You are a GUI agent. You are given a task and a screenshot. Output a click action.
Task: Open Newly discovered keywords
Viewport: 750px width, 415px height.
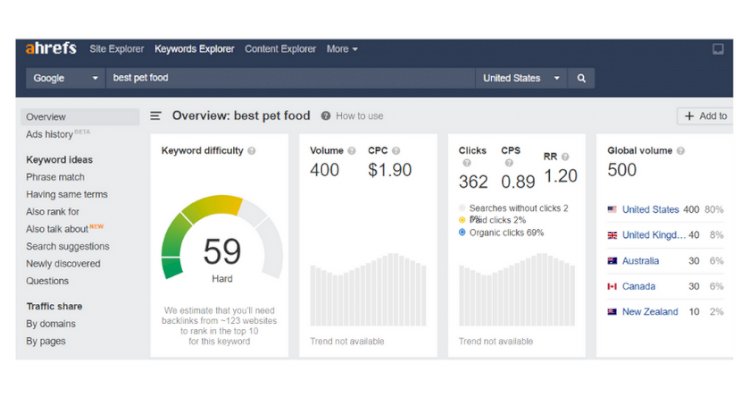coord(63,263)
